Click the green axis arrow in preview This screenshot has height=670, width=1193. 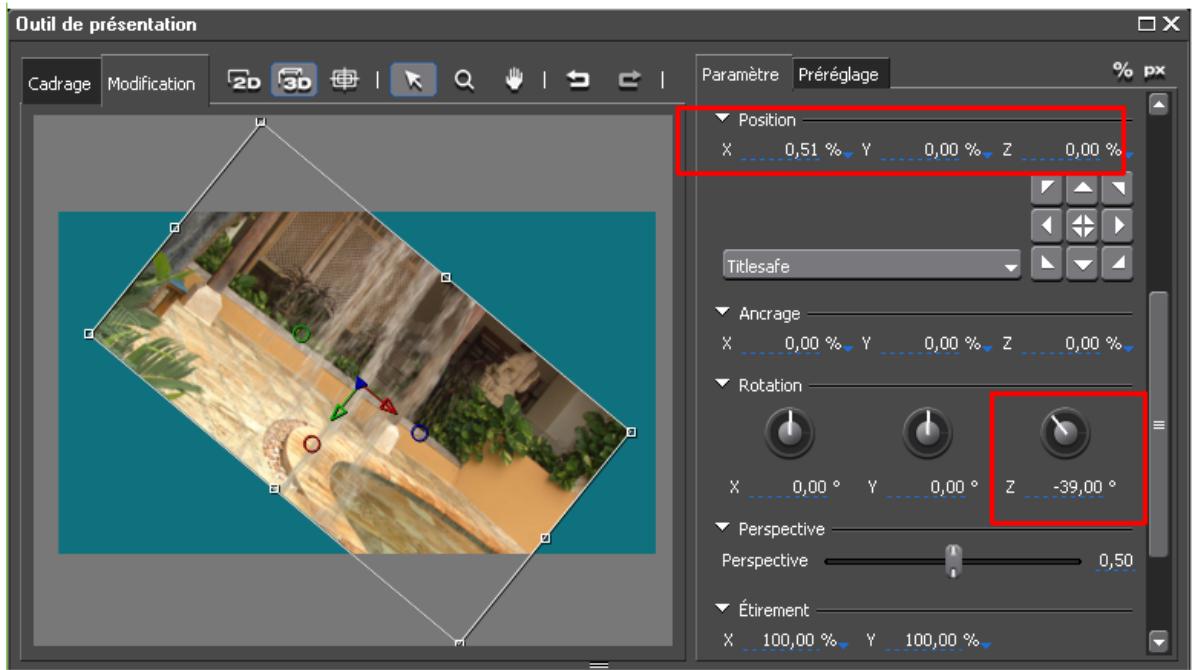[339, 413]
